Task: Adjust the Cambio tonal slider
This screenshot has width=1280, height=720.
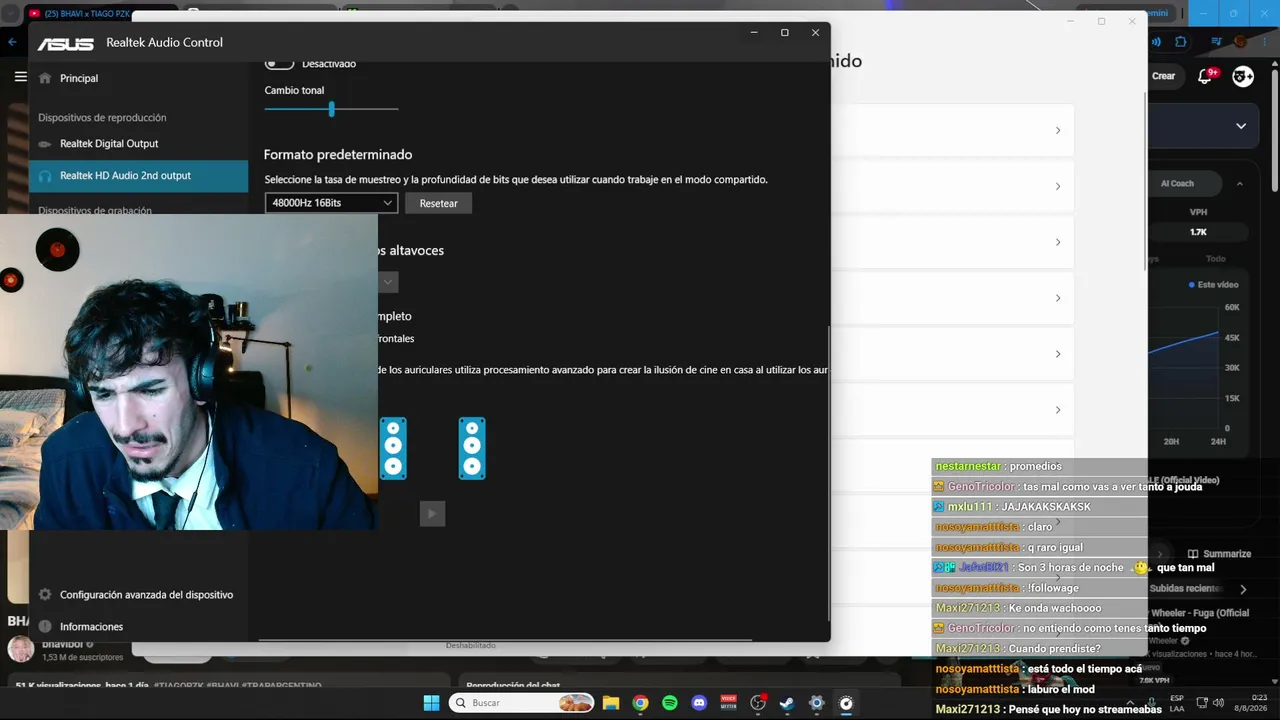Action: (x=331, y=109)
